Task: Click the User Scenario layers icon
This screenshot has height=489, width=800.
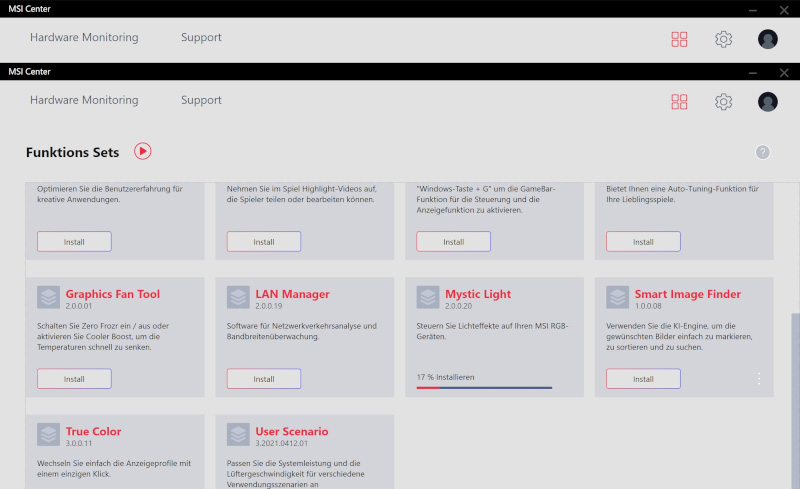Action: pyautogui.click(x=238, y=434)
